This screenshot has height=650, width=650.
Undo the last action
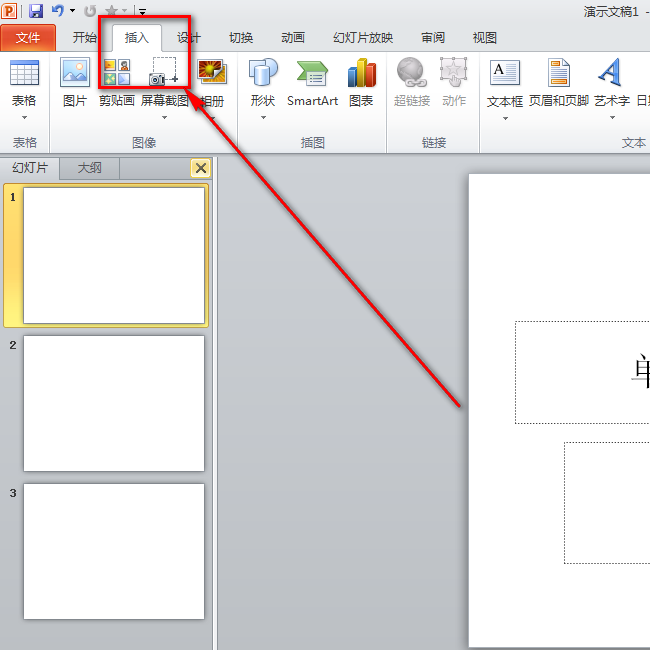(58, 11)
